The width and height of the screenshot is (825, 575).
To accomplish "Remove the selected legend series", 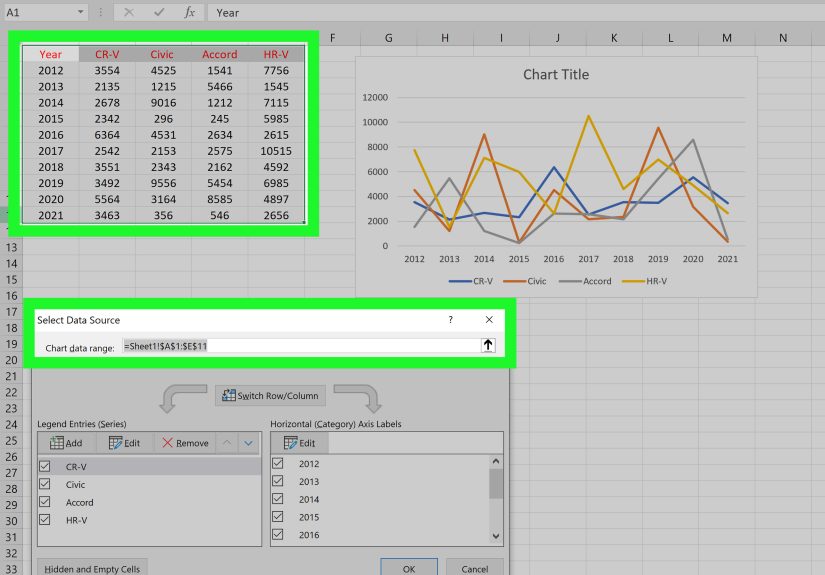I will tap(185, 443).
